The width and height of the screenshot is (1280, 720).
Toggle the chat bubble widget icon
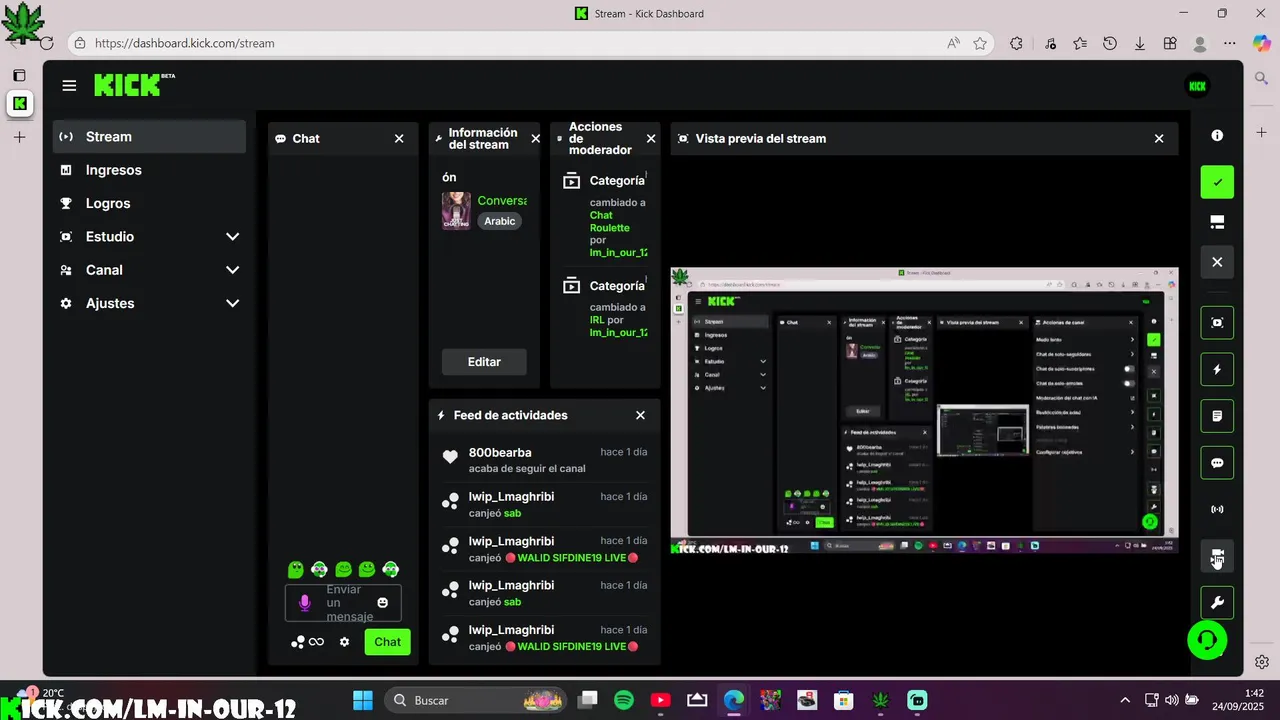[1217, 463]
